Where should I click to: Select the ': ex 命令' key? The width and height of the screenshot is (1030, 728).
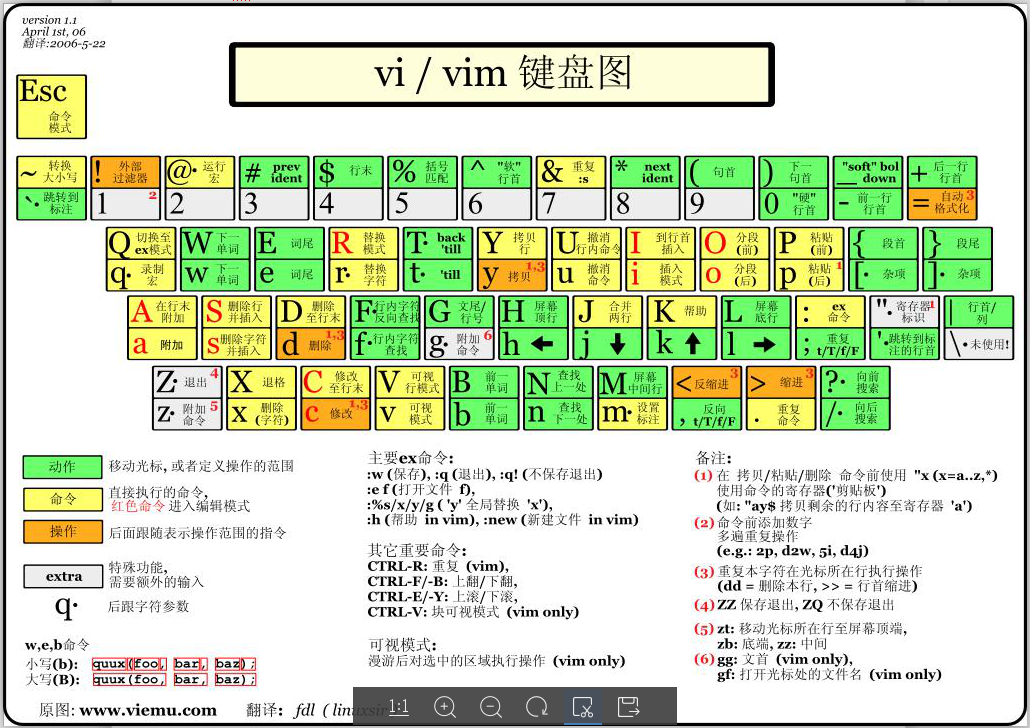[x=830, y=311]
